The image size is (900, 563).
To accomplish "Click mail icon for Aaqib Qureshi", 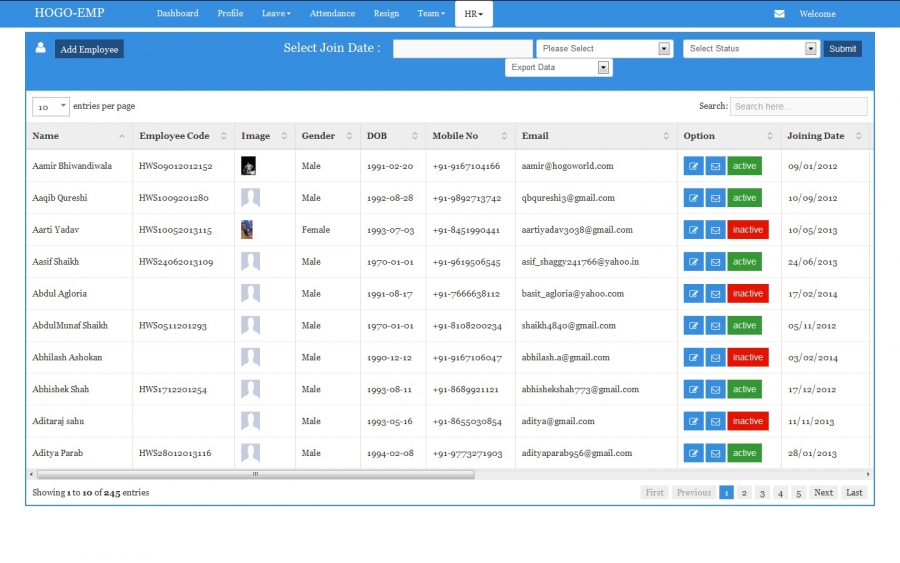I will pyautogui.click(x=715, y=198).
